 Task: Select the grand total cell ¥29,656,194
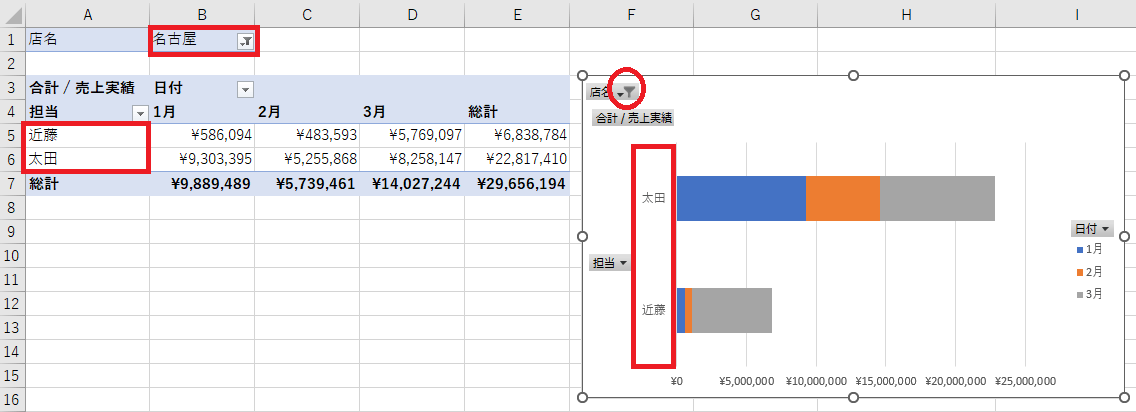tap(516, 184)
